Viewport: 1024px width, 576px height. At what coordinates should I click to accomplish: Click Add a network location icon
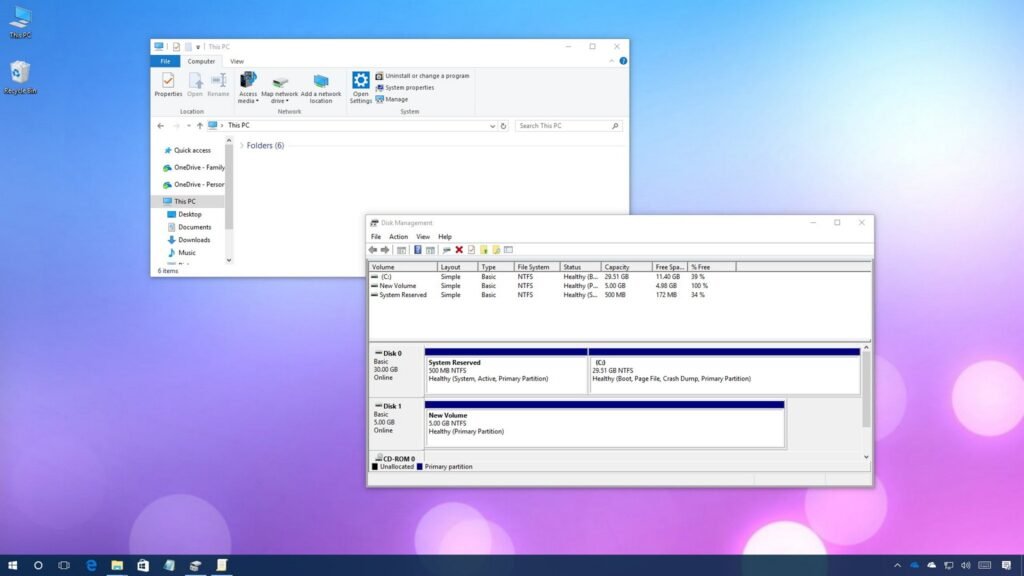(x=321, y=88)
